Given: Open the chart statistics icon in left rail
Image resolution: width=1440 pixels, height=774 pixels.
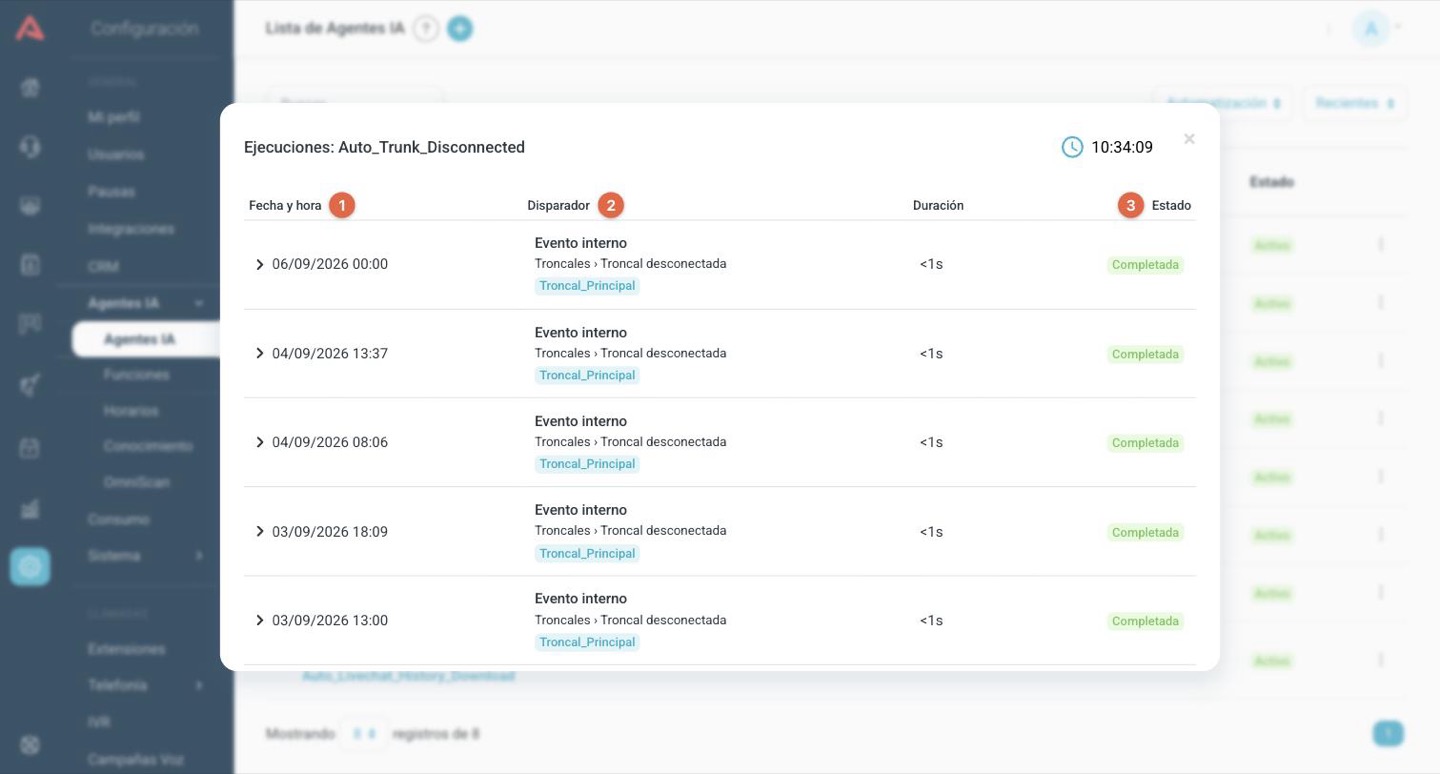Looking at the screenshot, I should [30, 509].
